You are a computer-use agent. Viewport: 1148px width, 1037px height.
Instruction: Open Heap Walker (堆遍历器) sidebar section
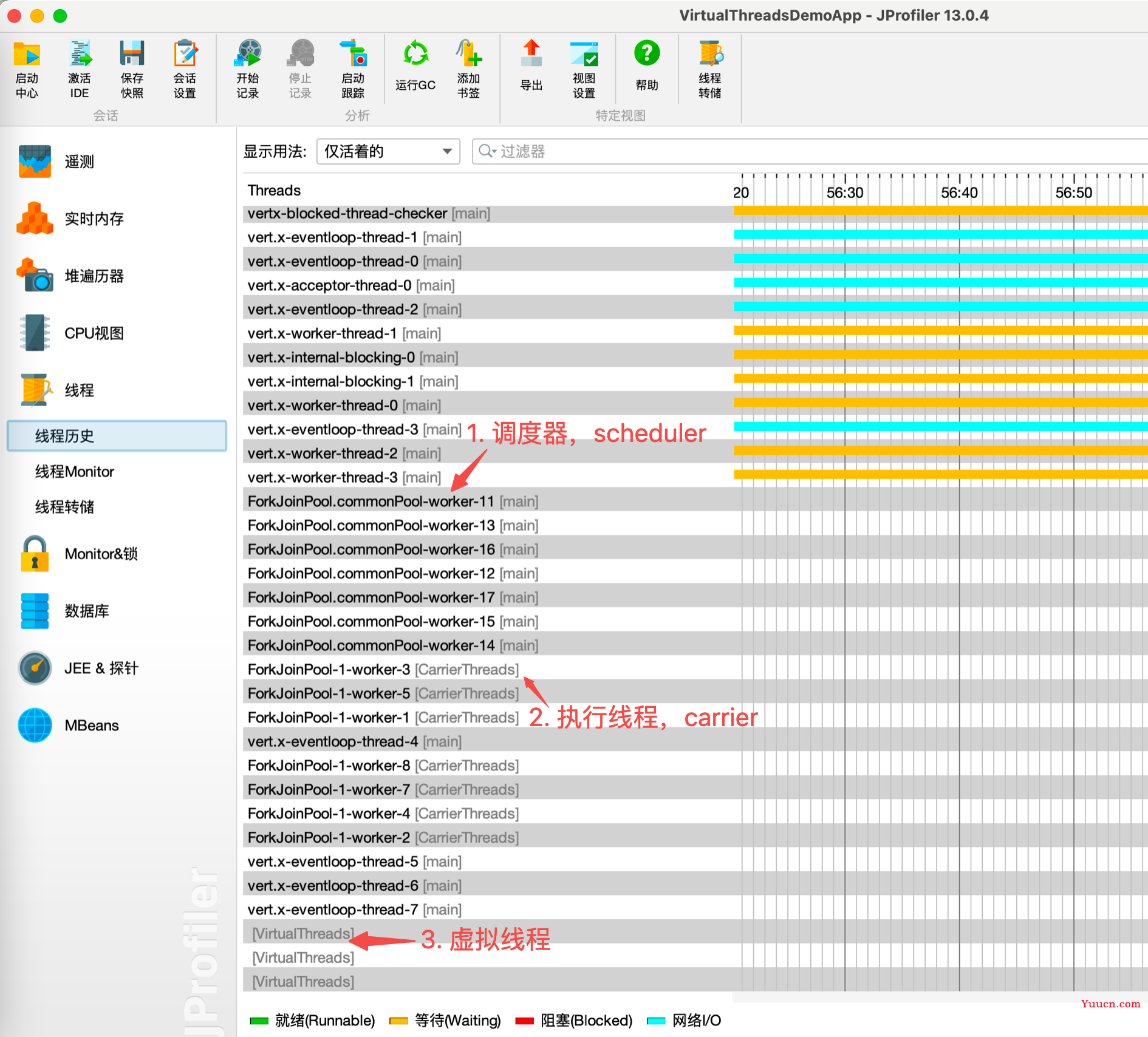click(70, 276)
